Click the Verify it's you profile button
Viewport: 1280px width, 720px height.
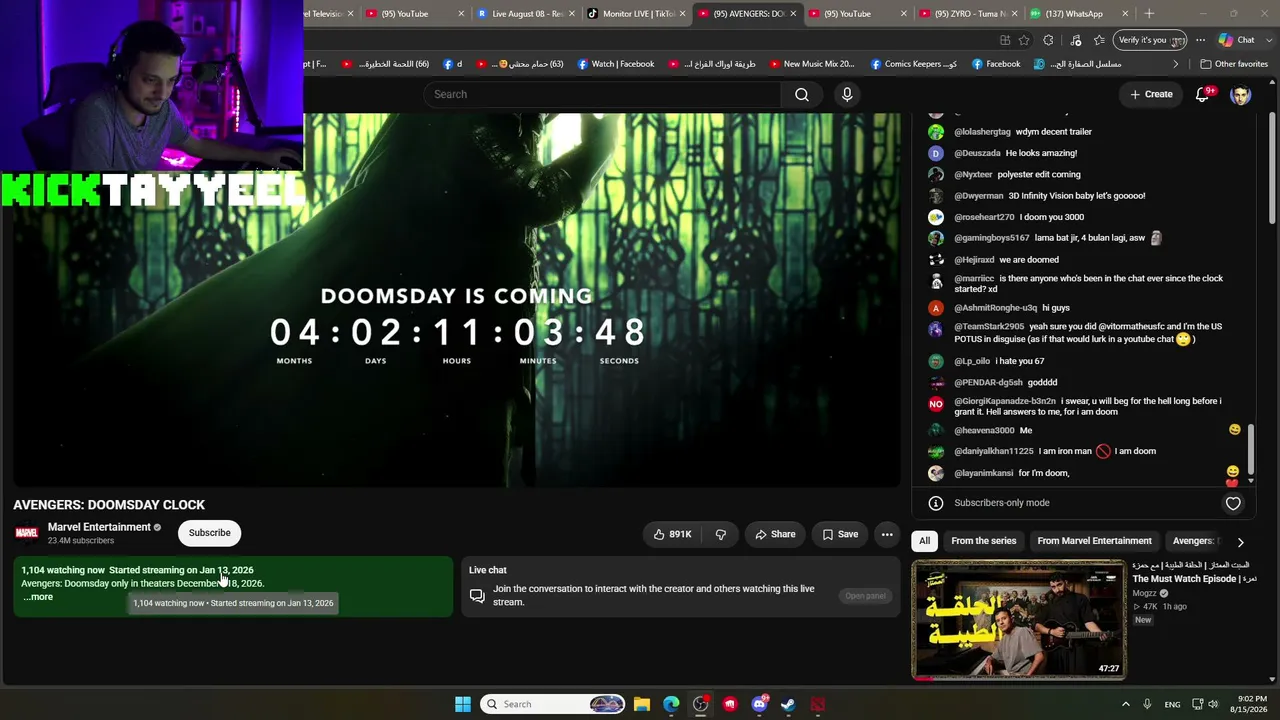[1150, 40]
